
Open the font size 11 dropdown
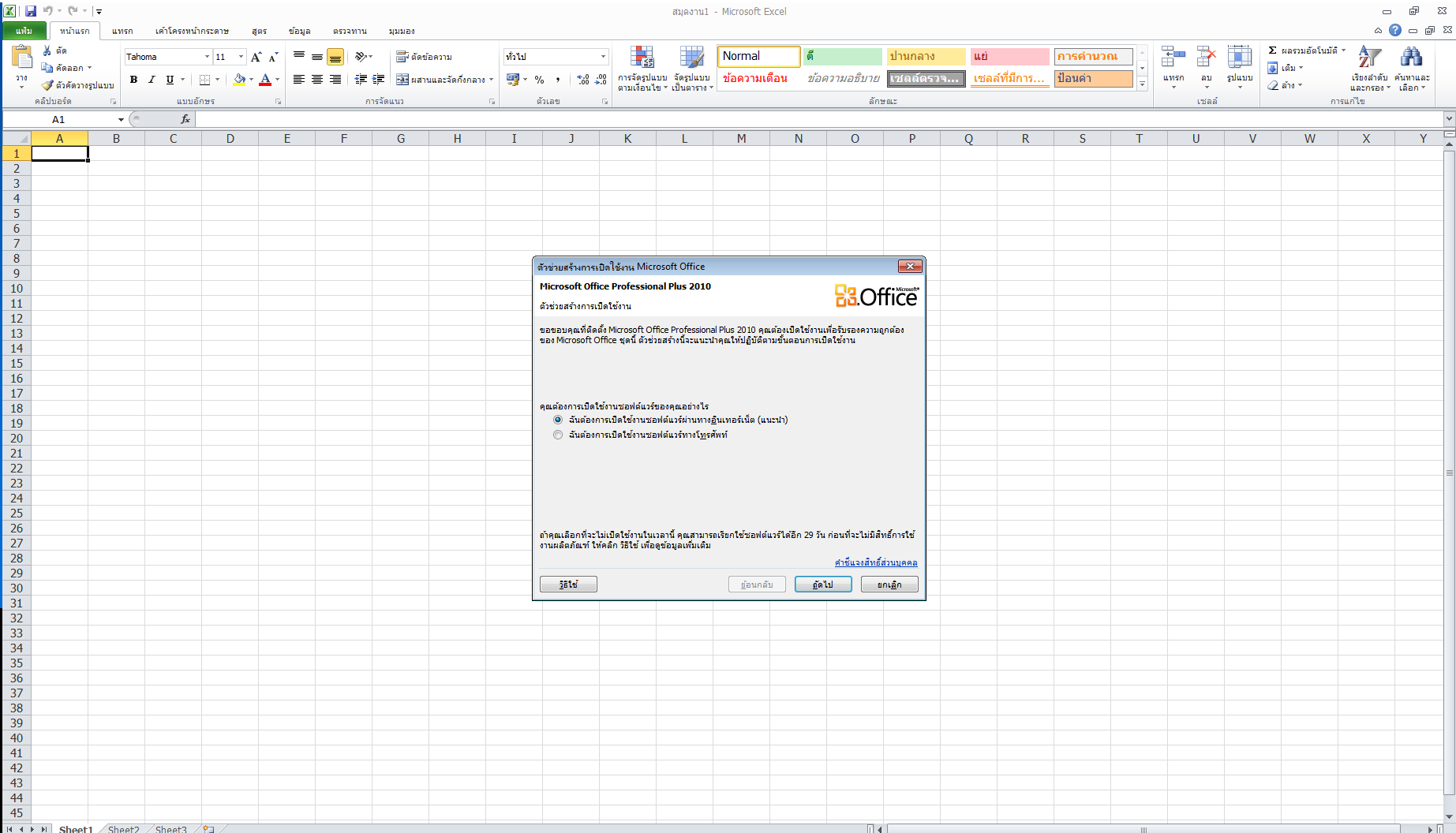coord(241,57)
